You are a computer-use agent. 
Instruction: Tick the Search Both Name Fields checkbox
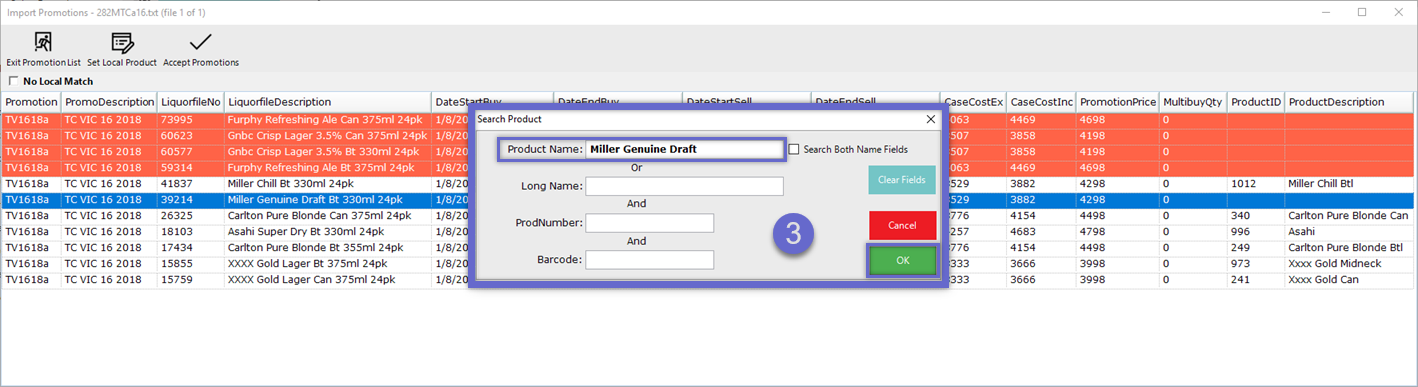794,149
